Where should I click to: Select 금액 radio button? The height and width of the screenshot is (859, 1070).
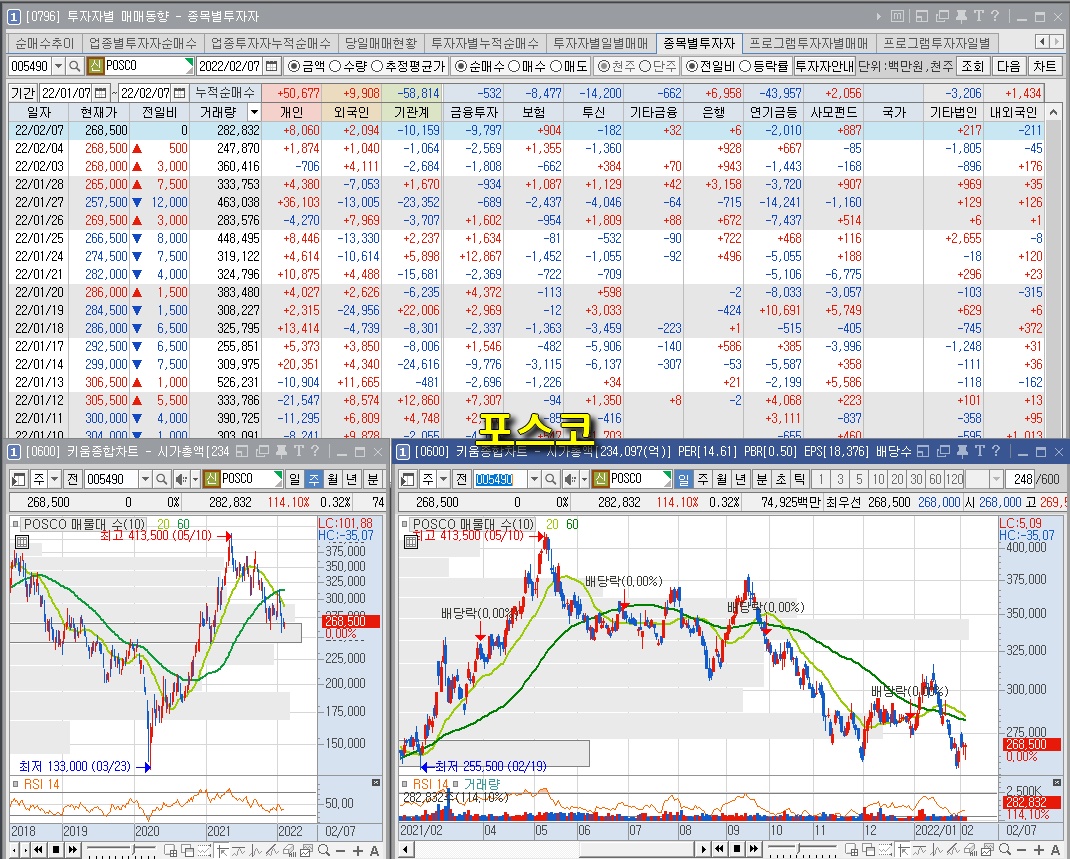point(294,66)
